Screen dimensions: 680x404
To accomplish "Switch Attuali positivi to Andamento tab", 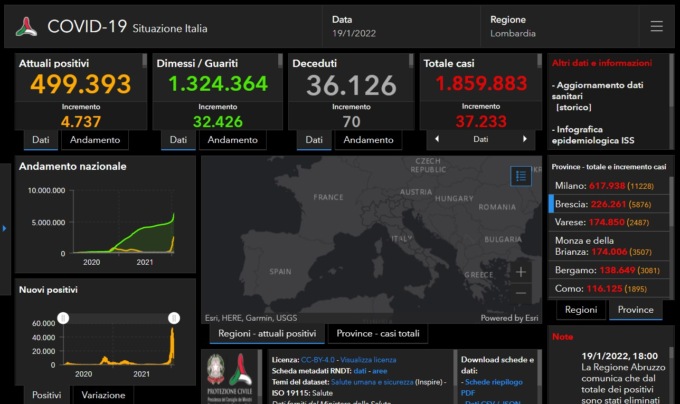I will coord(95,140).
